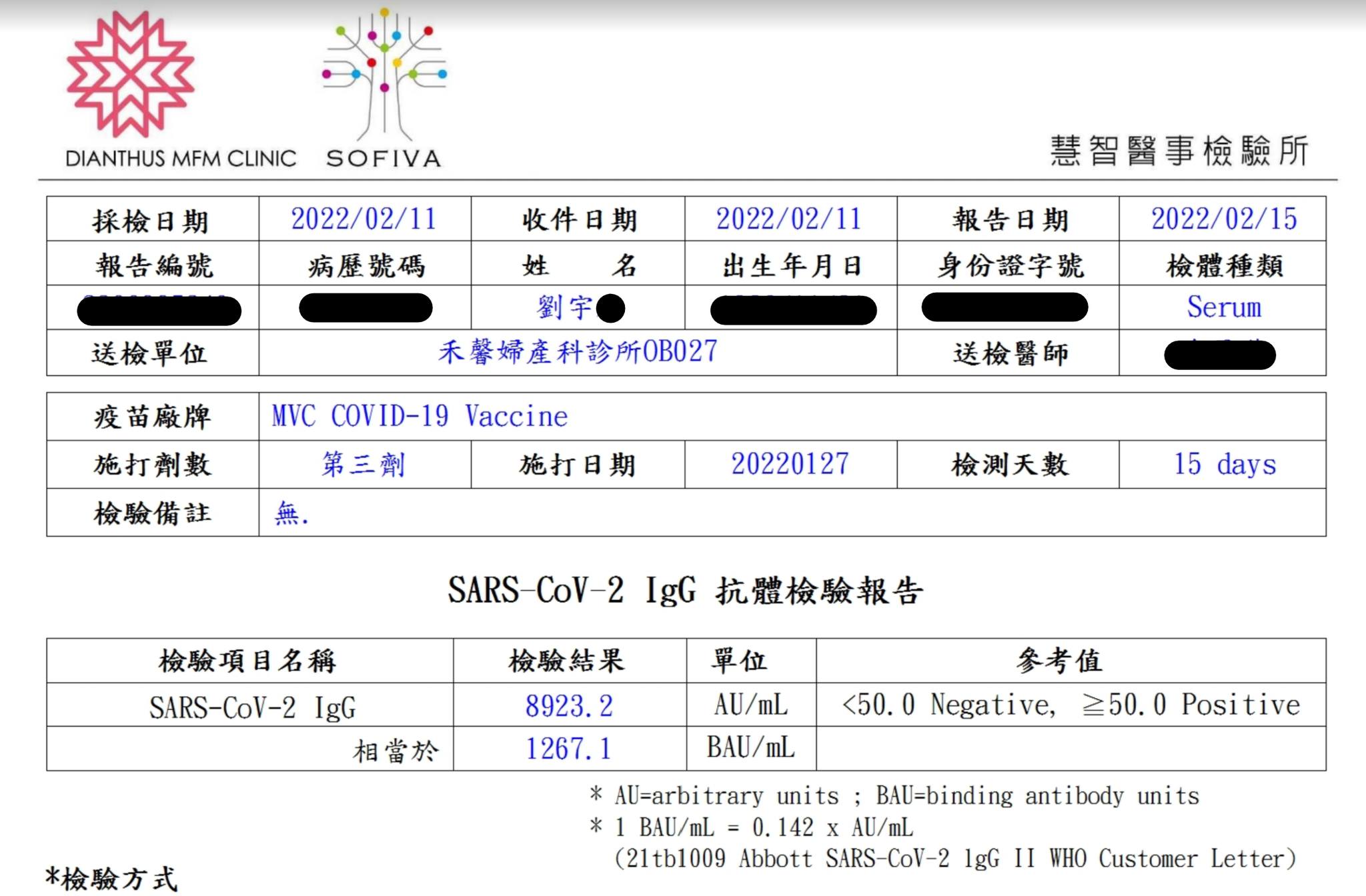Click the 送檢醫師 label cell
Image resolution: width=1366 pixels, height=896 pixels.
(x=1008, y=353)
